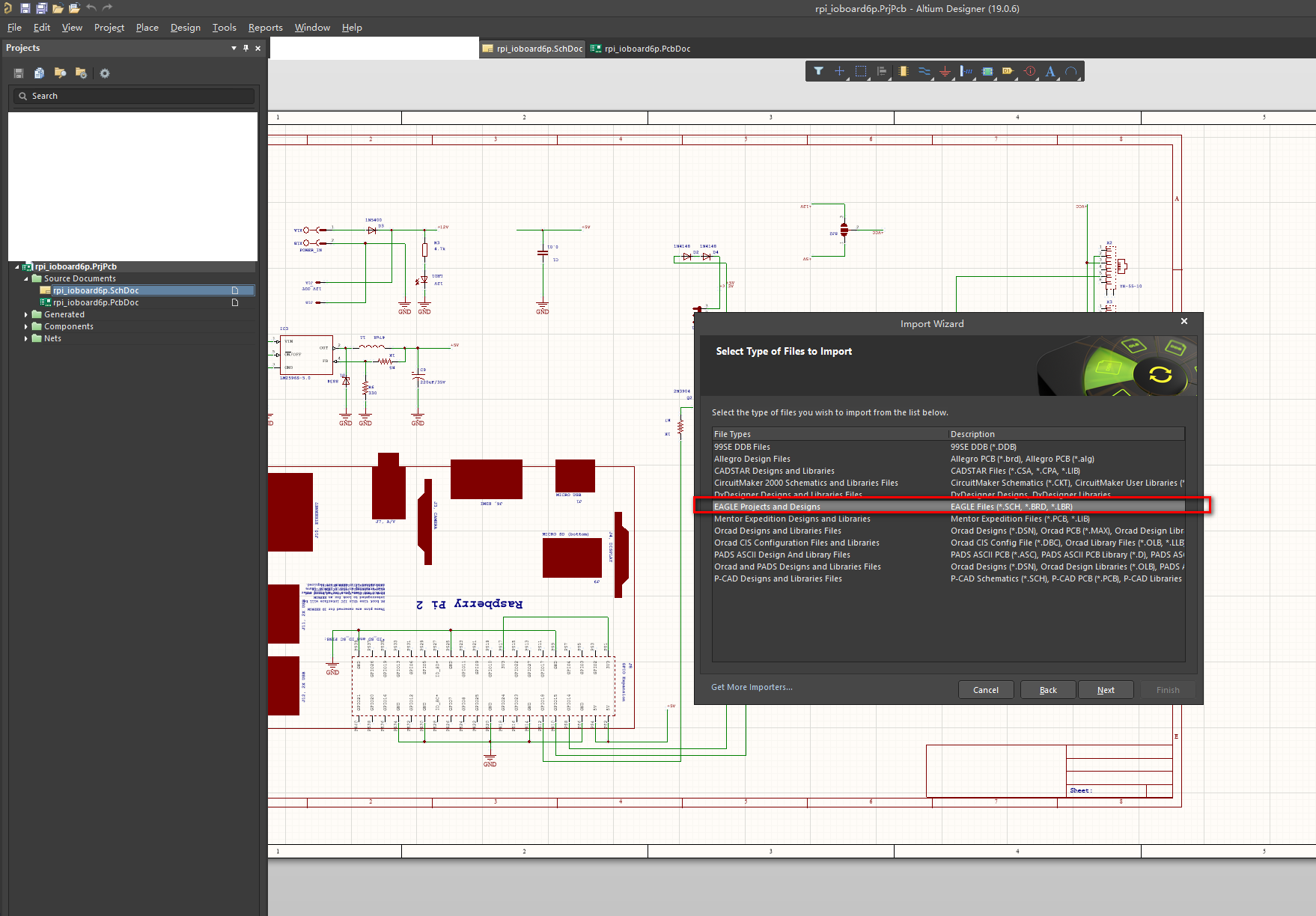
Task: Open the align objects tool
Action: click(882, 71)
